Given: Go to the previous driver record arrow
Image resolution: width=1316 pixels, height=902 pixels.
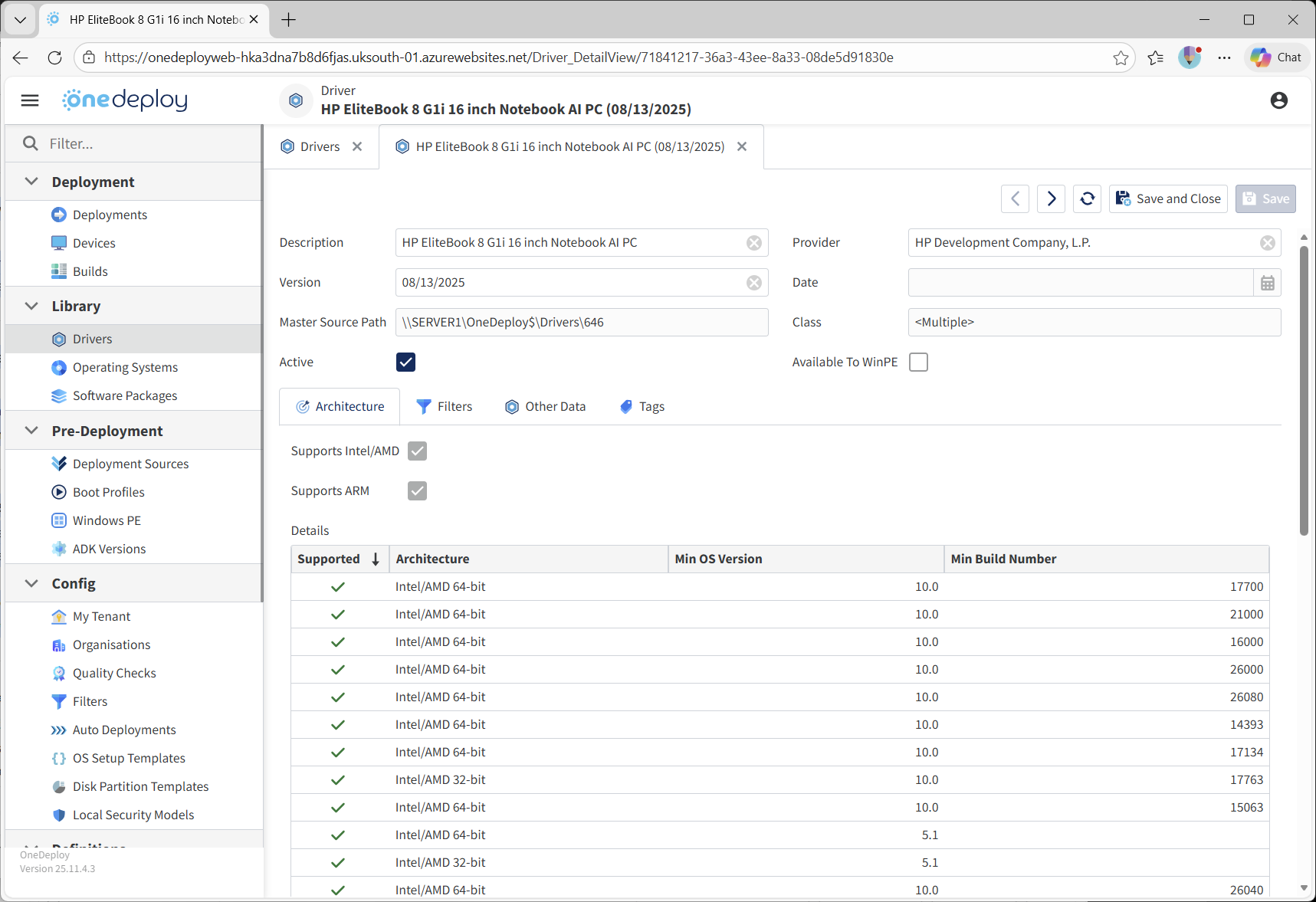Looking at the screenshot, I should (x=1015, y=198).
